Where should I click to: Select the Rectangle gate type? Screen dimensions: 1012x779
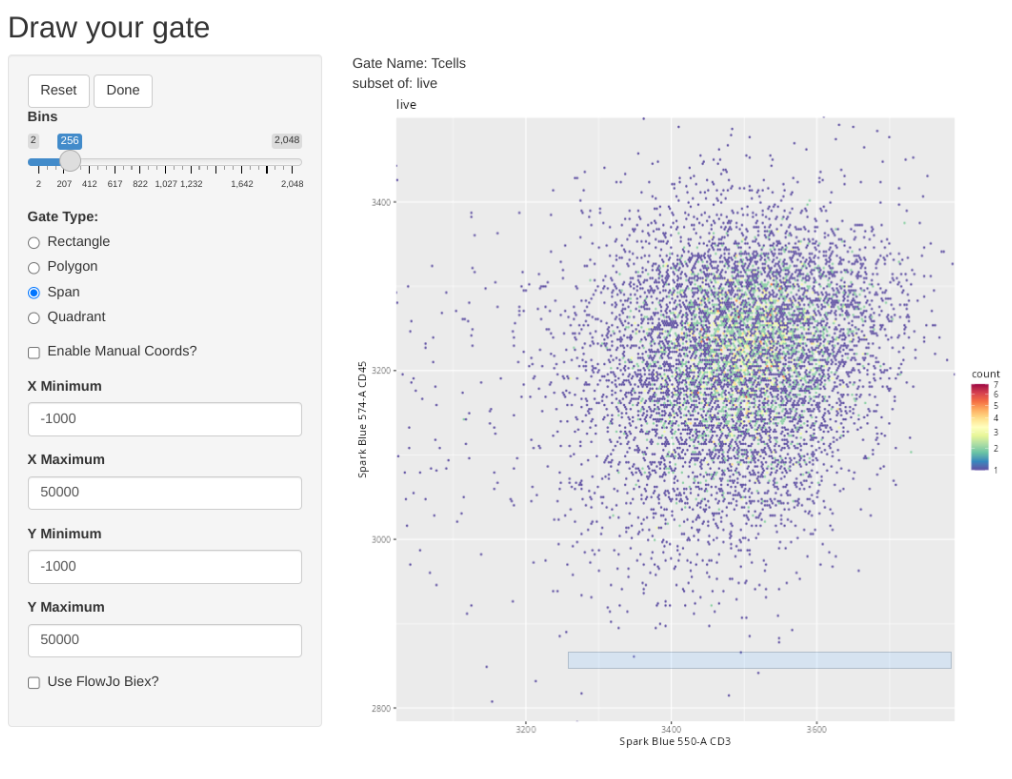click(34, 242)
